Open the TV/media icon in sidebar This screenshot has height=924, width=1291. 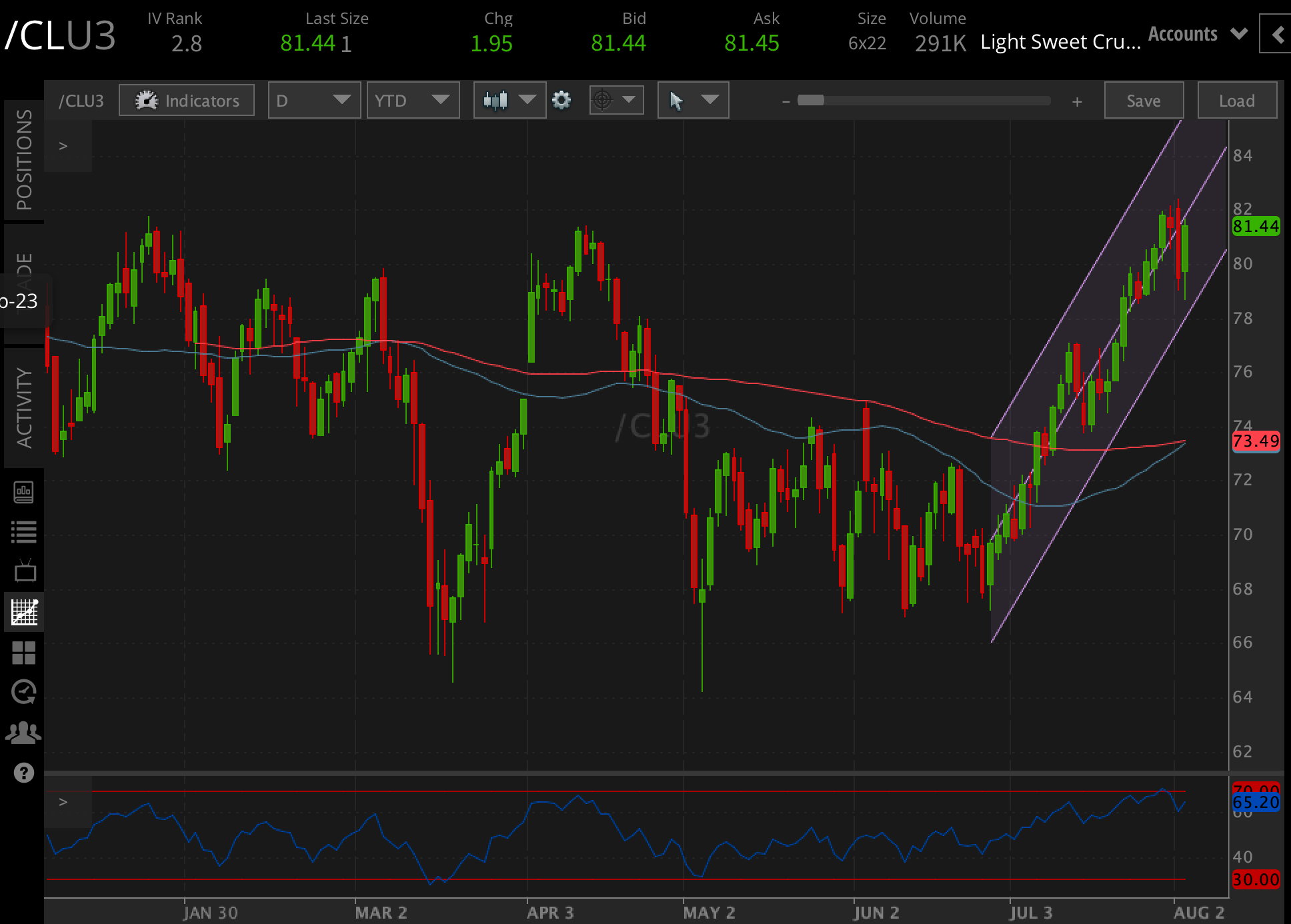click(x=24, y=571)
